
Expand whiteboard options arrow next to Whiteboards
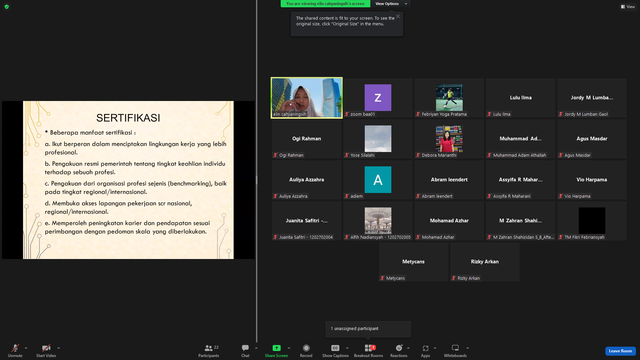[467, 348]
